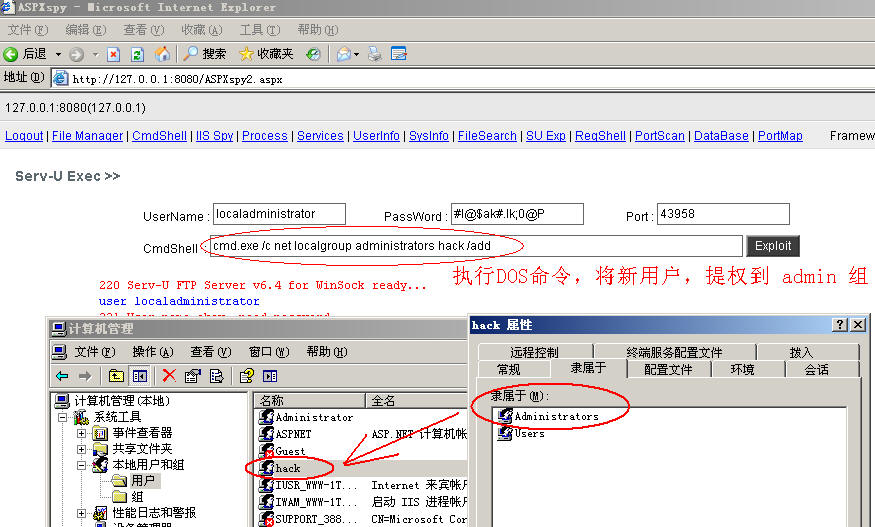Open 操作 menu in Computer Management window
The height and width of the screenshot is (527, 875).
click(x=153, y=352)
